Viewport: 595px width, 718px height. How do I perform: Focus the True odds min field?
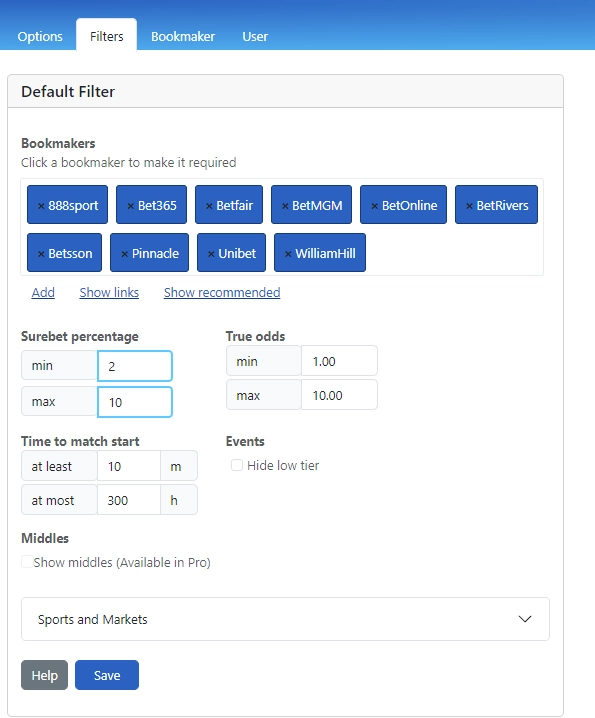(339, 361)
